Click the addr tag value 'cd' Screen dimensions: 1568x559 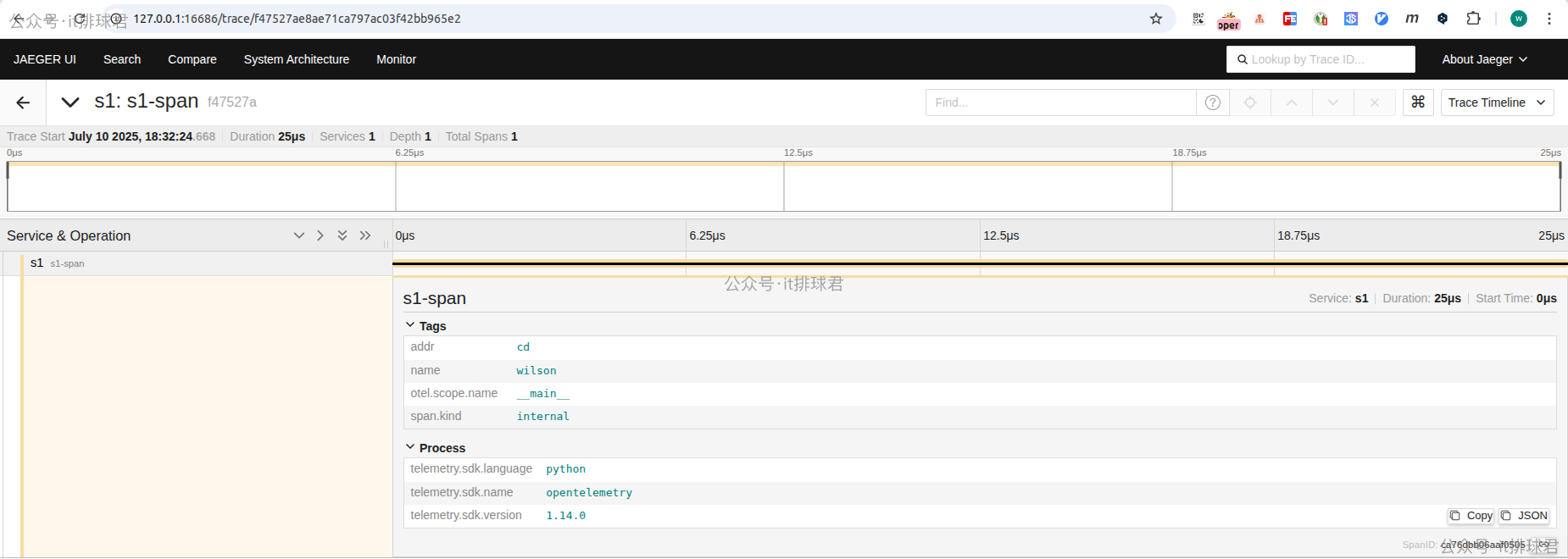tap(523, 347)
